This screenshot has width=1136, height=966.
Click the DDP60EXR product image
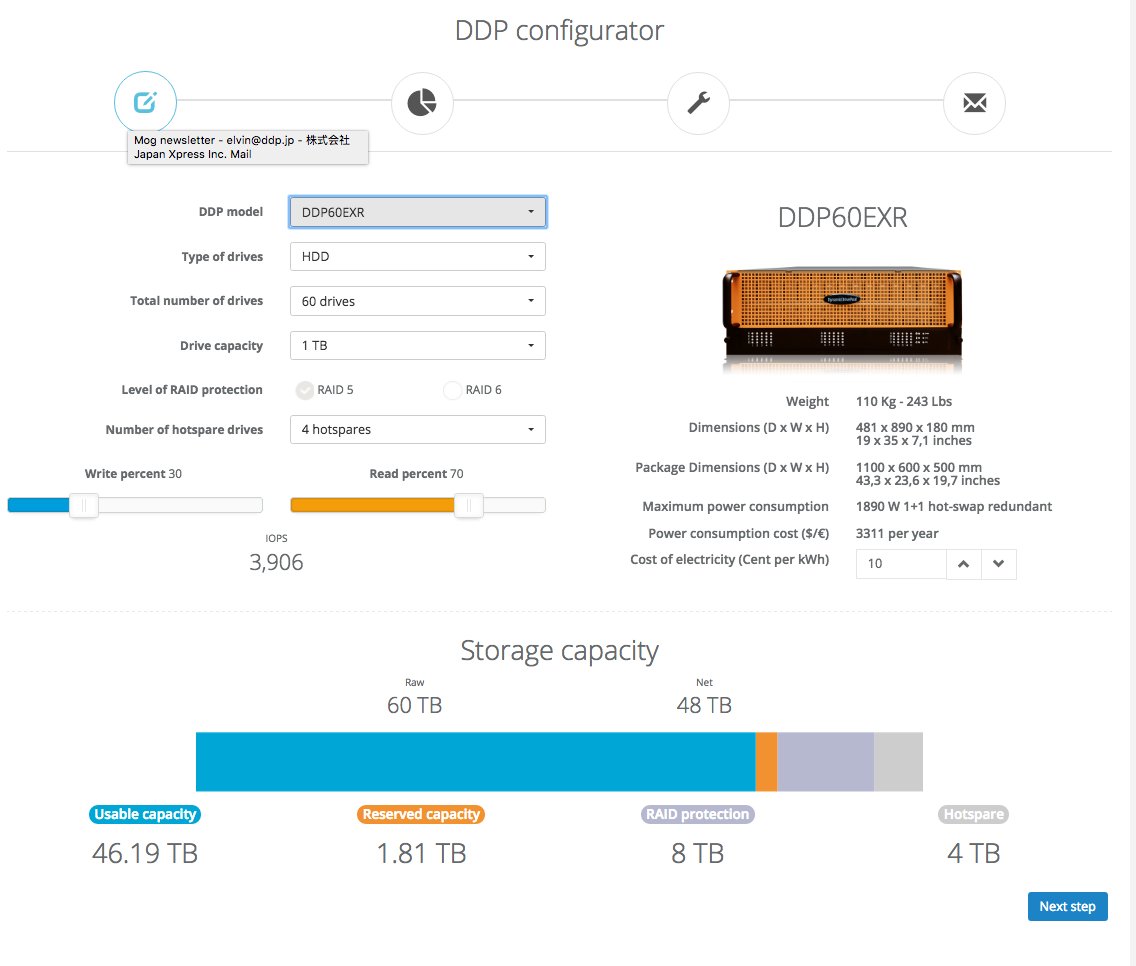coord(842,319)
